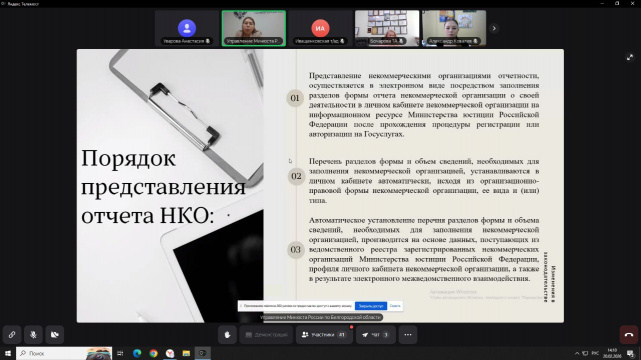This screenshot has height=360, width=641.
Task: Open the Участники participants list
Action: tap(324, 335)
